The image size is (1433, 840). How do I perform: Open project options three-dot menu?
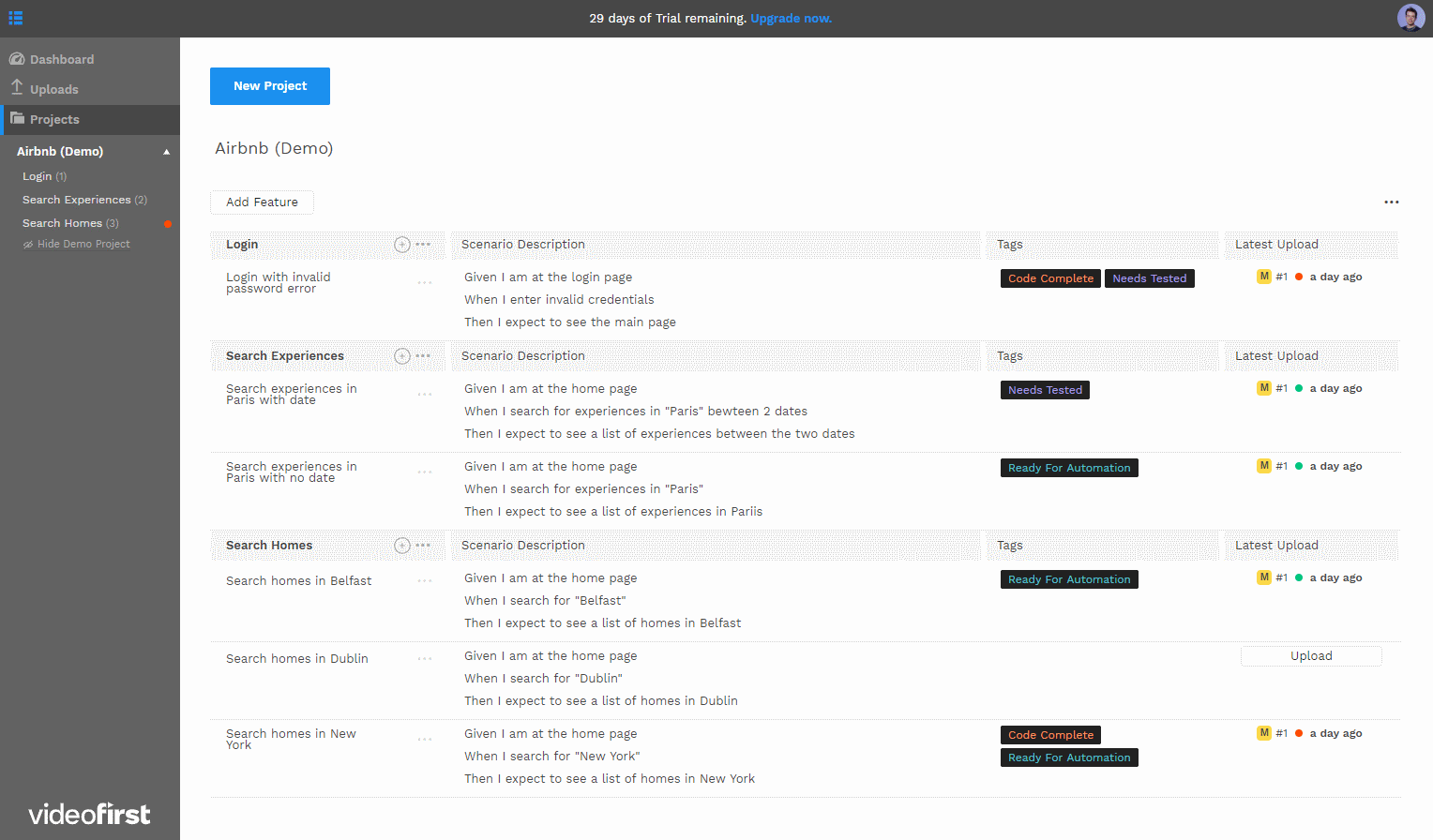coord(1392,202)
